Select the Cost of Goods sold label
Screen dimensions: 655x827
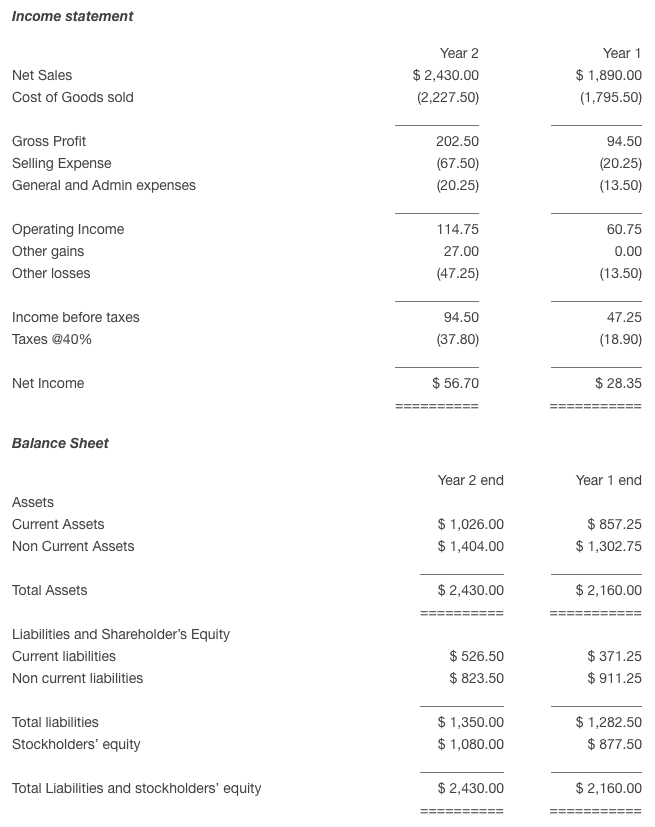pos(73,98)
